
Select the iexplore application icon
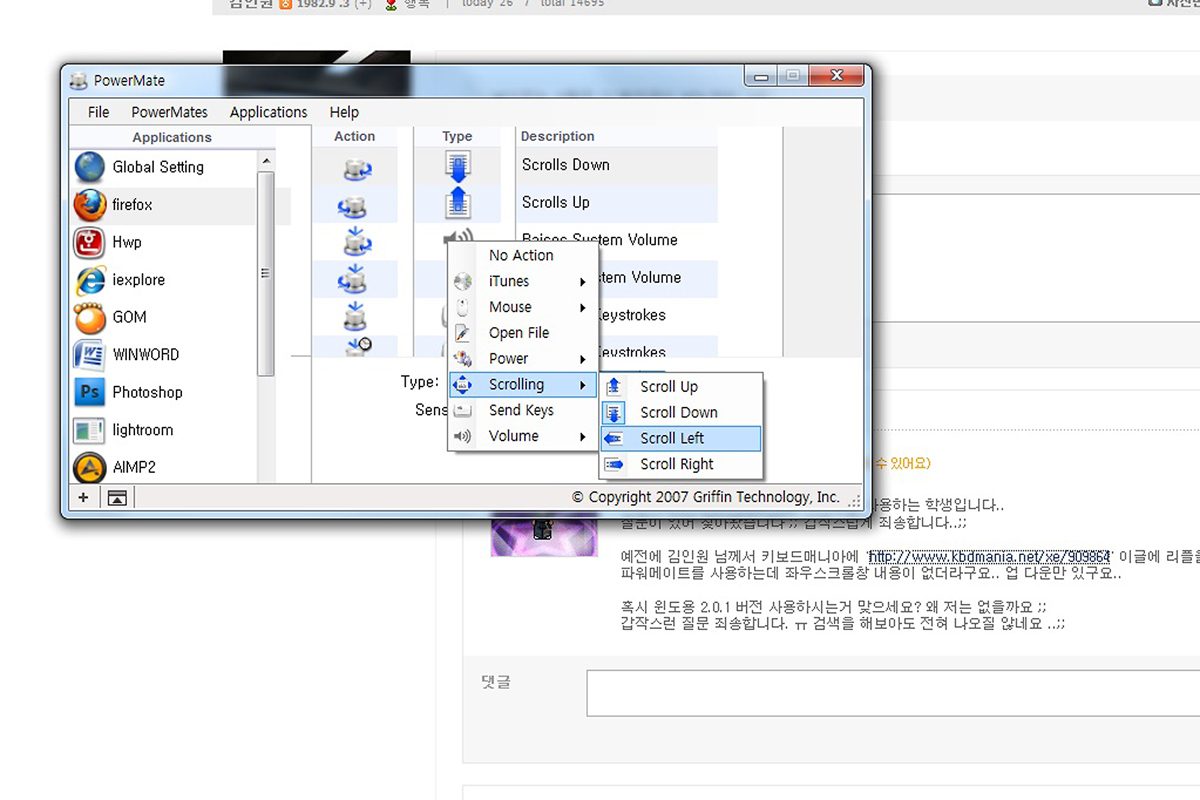(90, 280)
